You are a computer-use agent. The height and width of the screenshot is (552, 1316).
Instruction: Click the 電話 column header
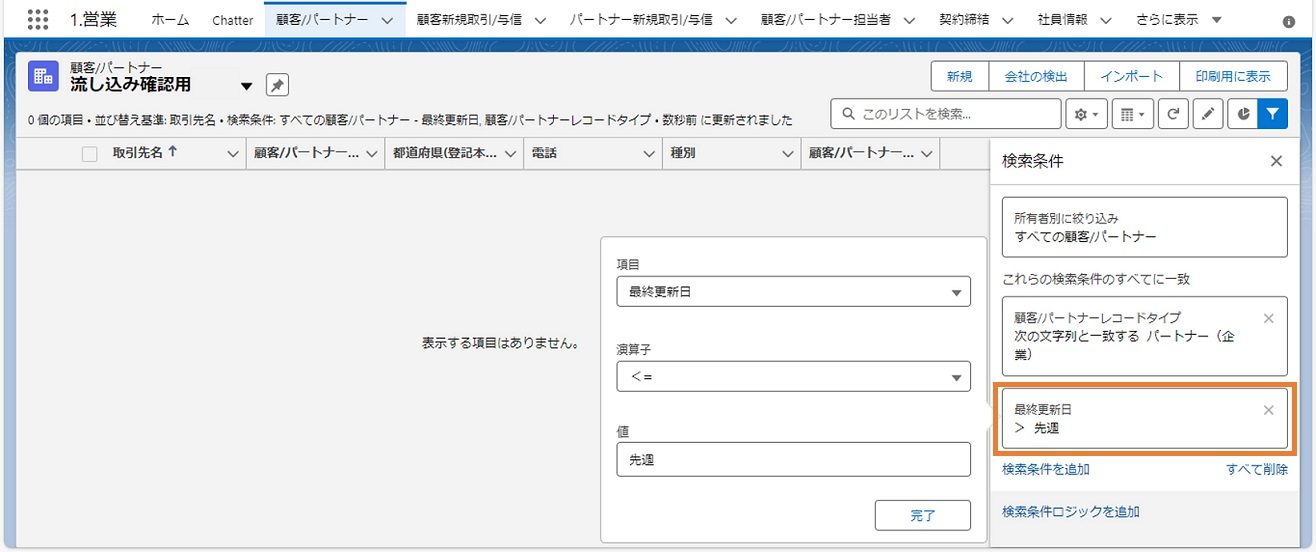click(544, 154)
